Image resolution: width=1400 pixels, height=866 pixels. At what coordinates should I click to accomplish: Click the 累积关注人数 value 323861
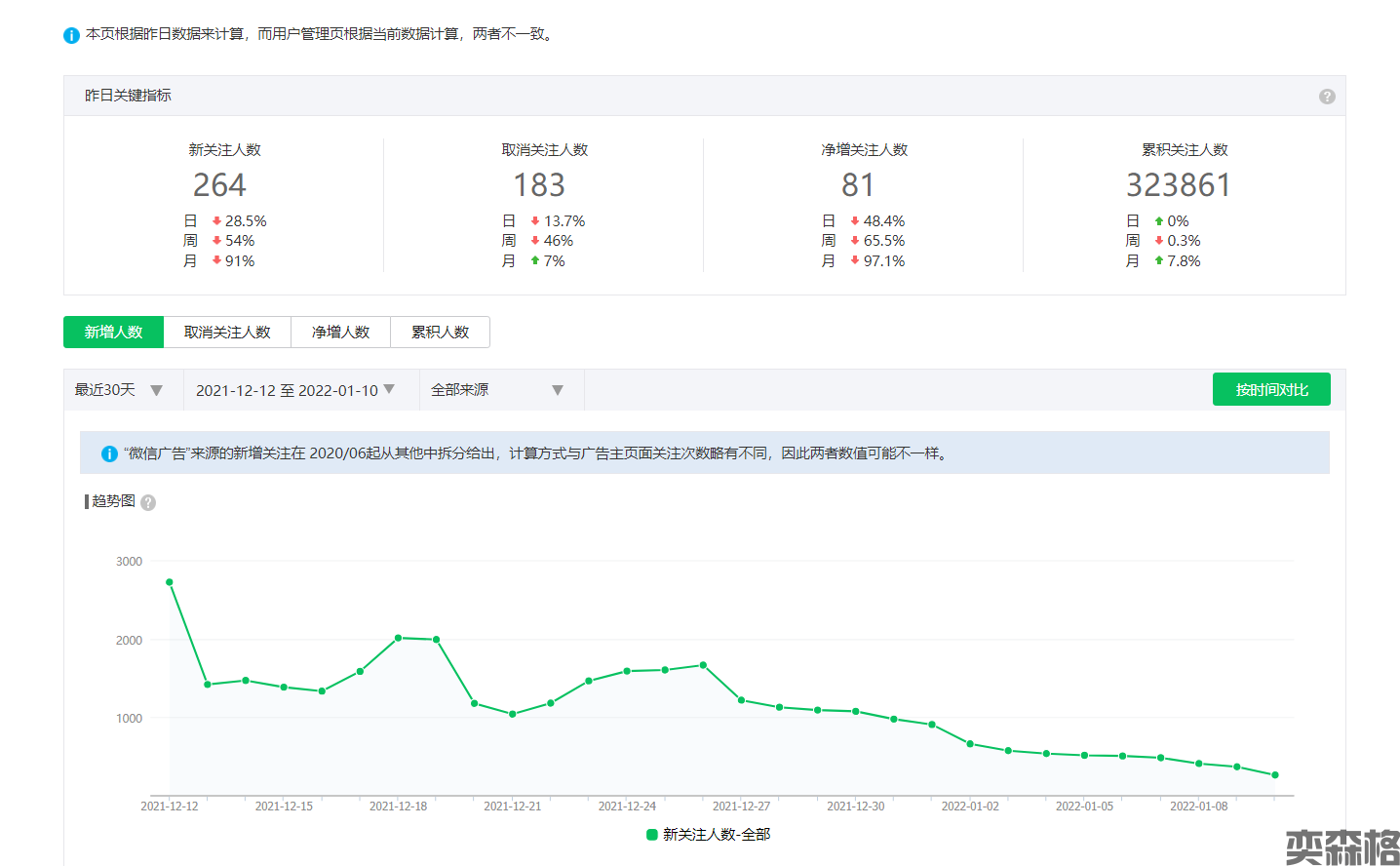point(1178,185)
